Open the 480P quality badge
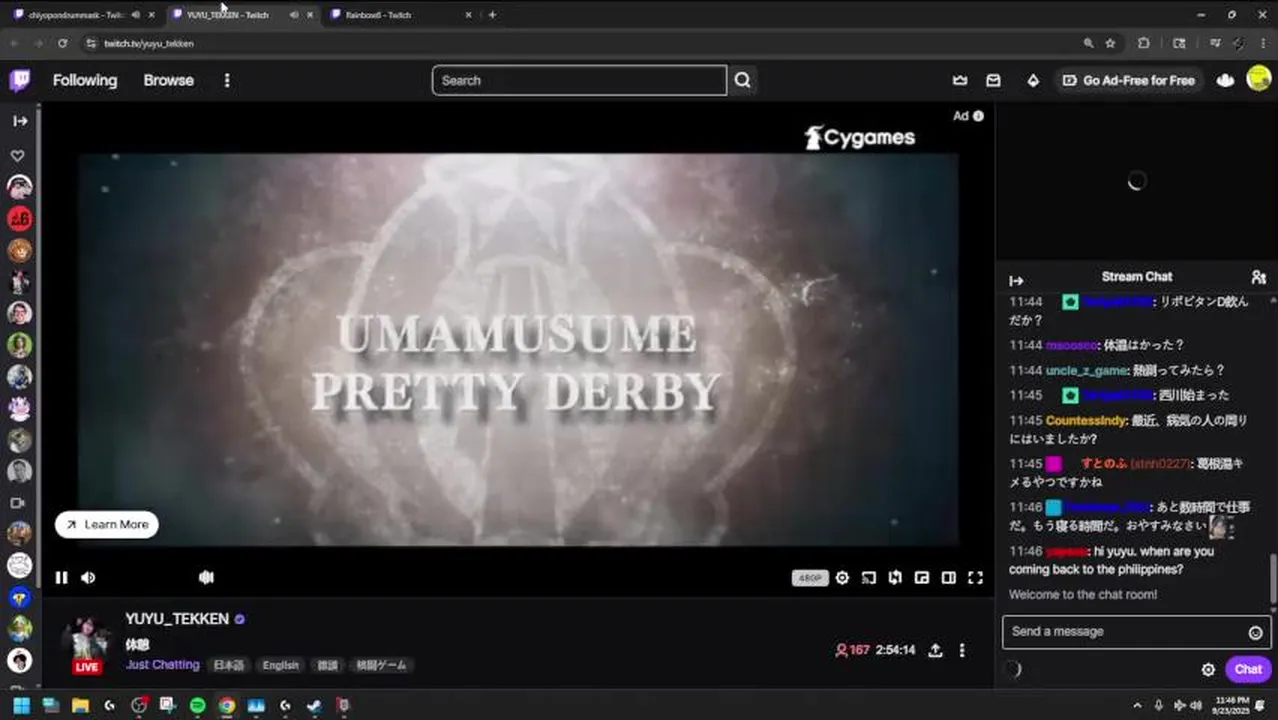 [810, 578]
